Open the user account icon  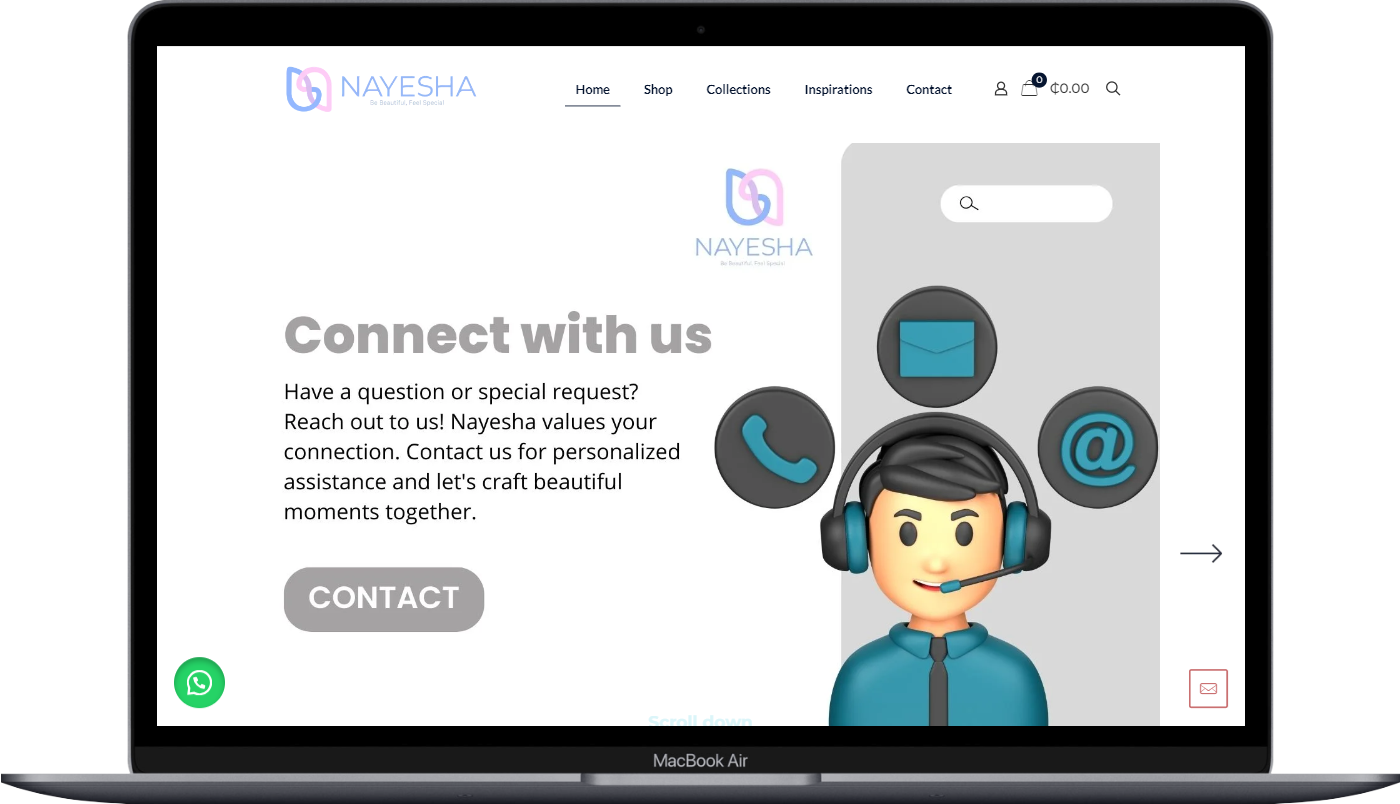(1000, 89)
